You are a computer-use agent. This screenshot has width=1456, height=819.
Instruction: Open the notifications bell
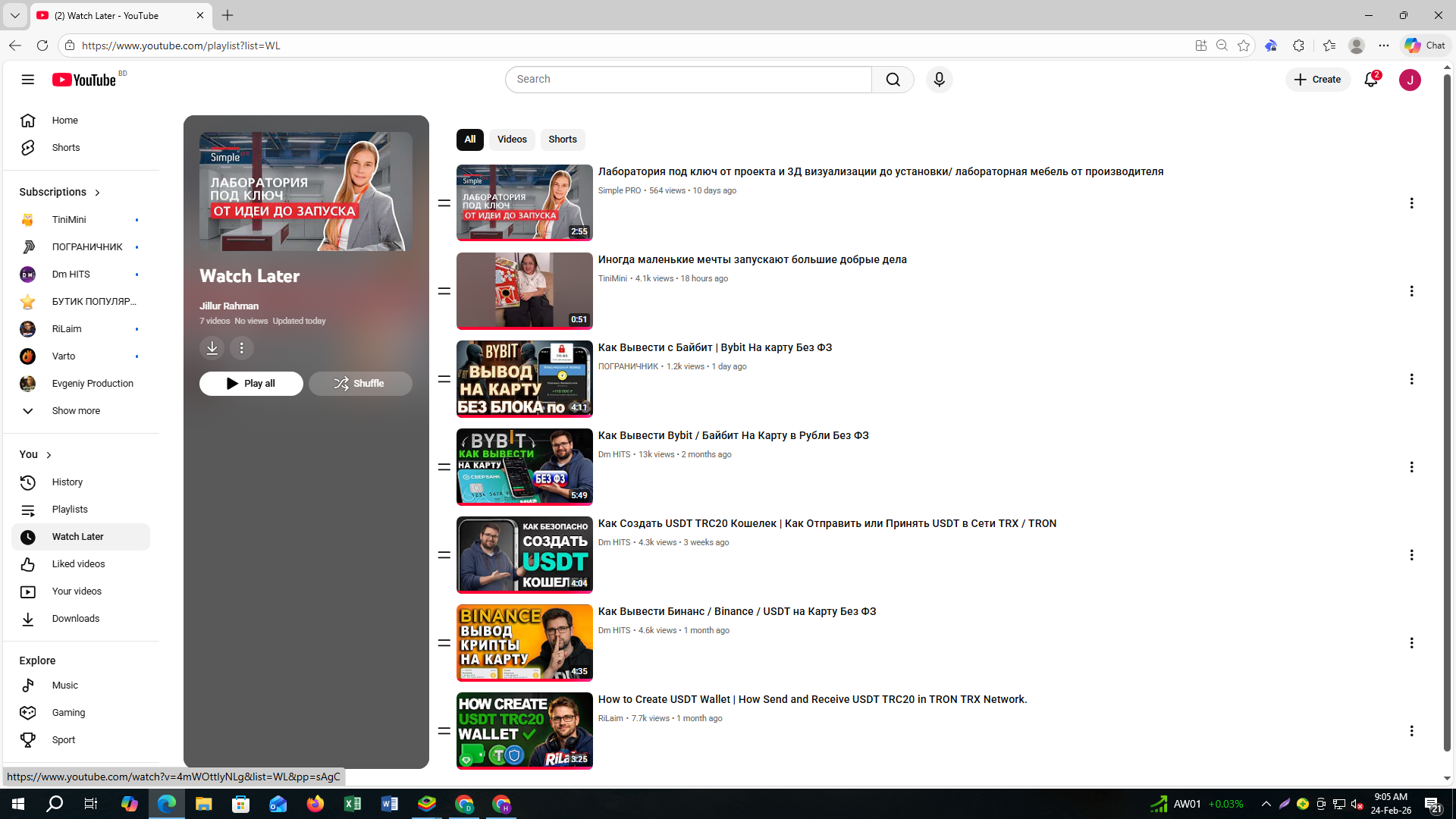coord(1370,80)
